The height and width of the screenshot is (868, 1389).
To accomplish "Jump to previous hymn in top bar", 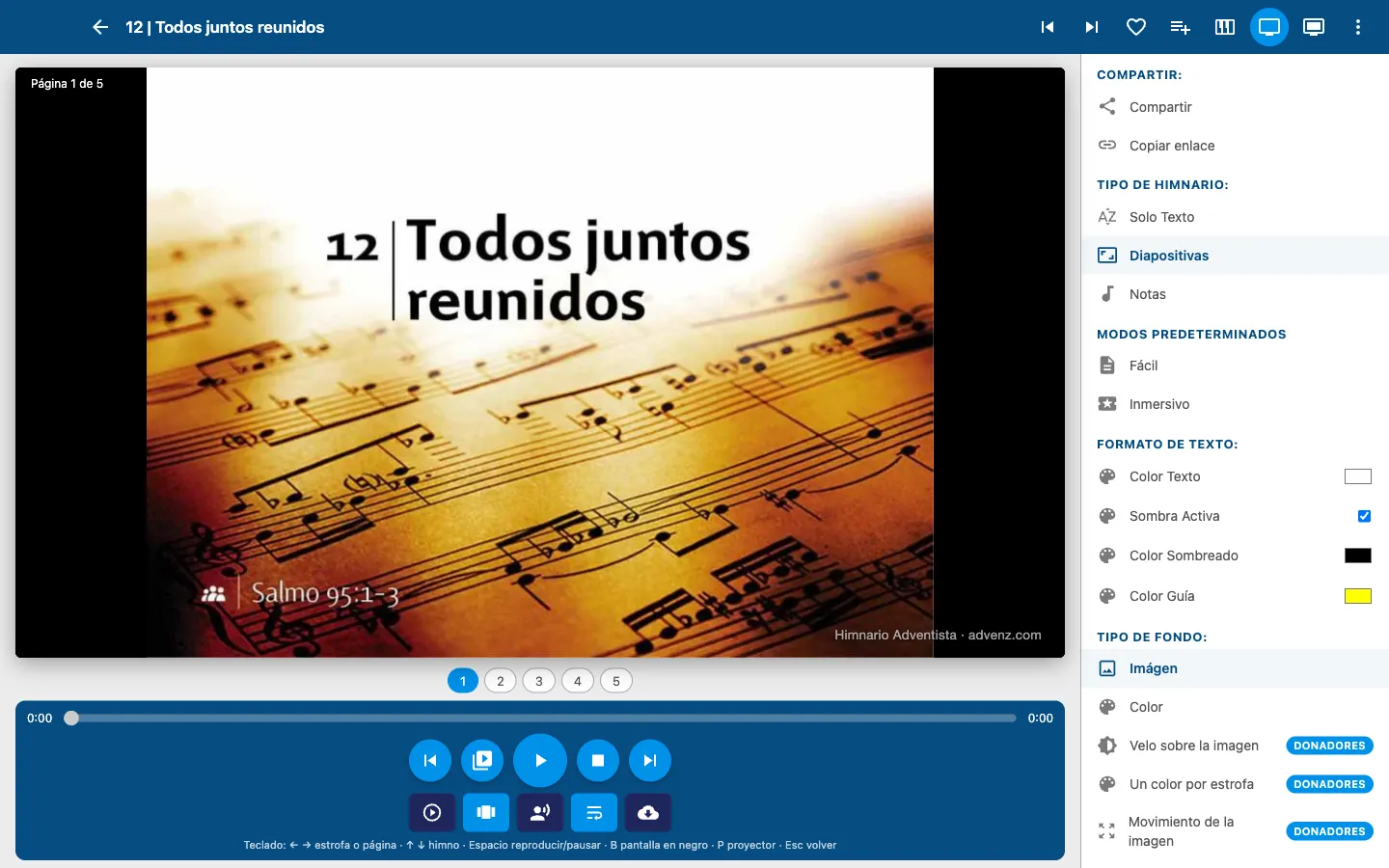I will coord(1048,27).
